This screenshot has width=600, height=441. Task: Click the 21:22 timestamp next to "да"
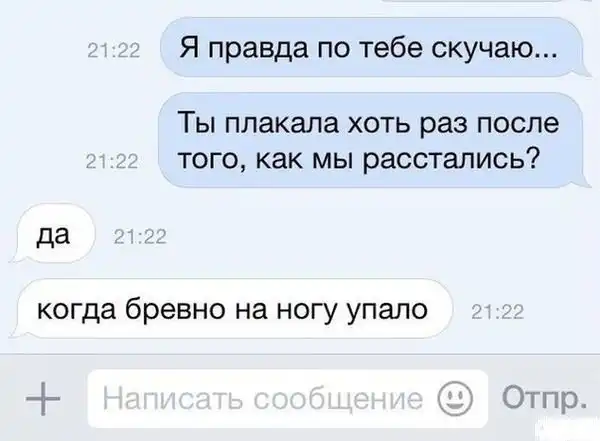click(x=140, y=236)
